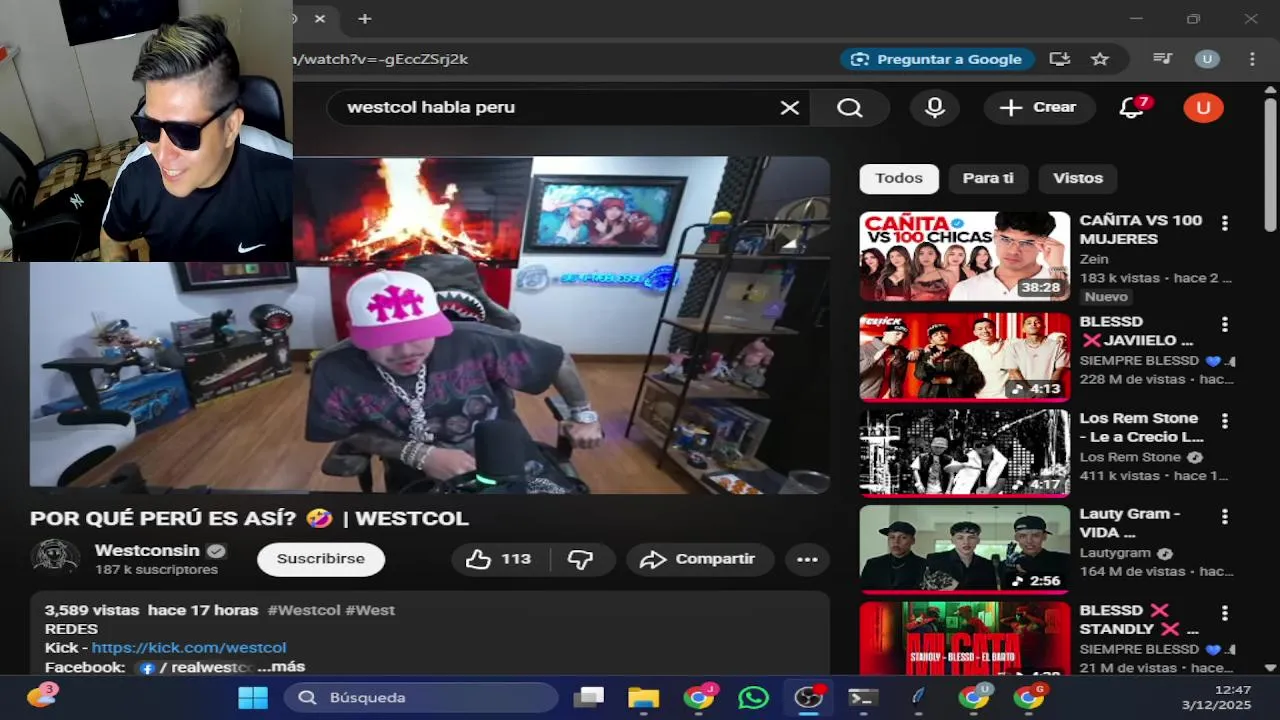Dislike the Westcol video
The image size is (1280, 720).
[x=581, y=559]
